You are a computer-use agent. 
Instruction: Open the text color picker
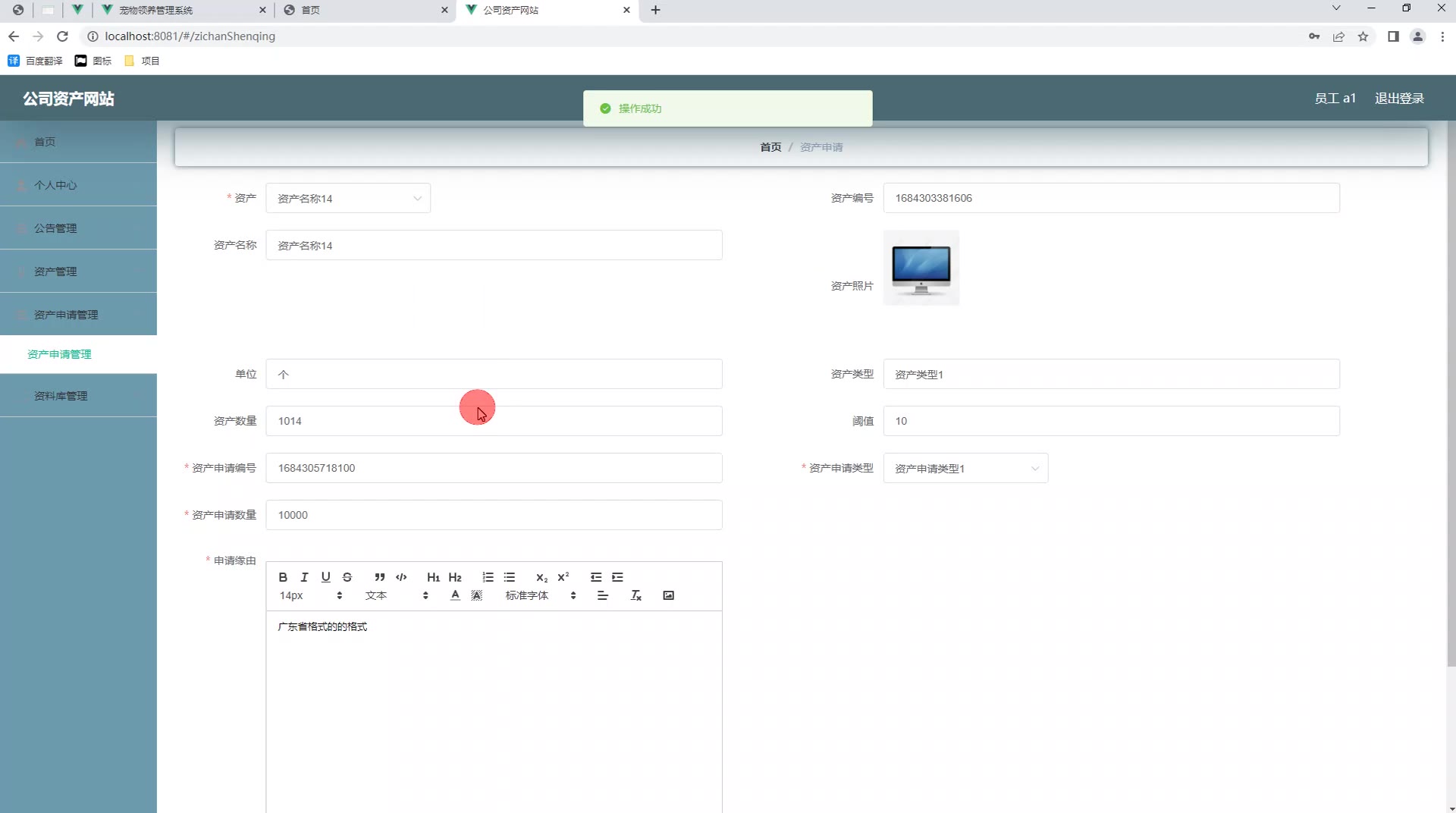pyautogui.click(x=455, y=595)
